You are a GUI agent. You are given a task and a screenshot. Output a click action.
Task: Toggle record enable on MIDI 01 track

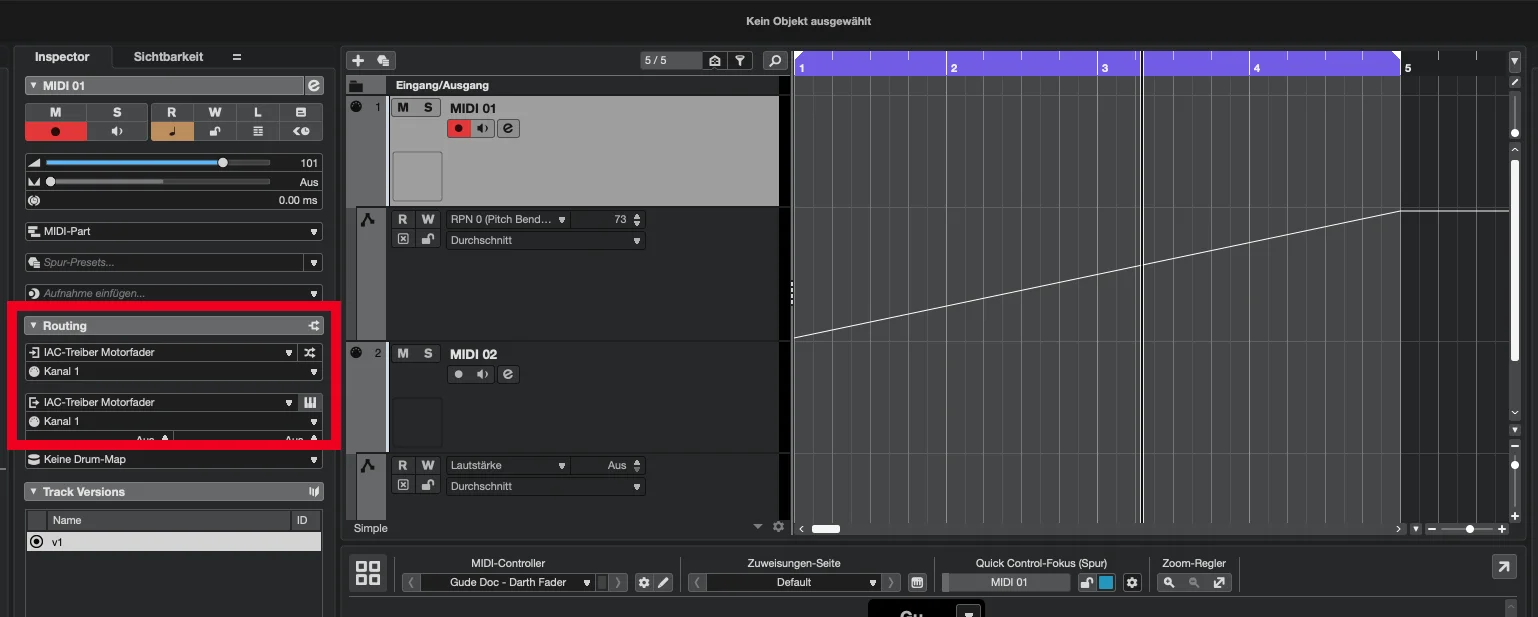click(459, 128)
